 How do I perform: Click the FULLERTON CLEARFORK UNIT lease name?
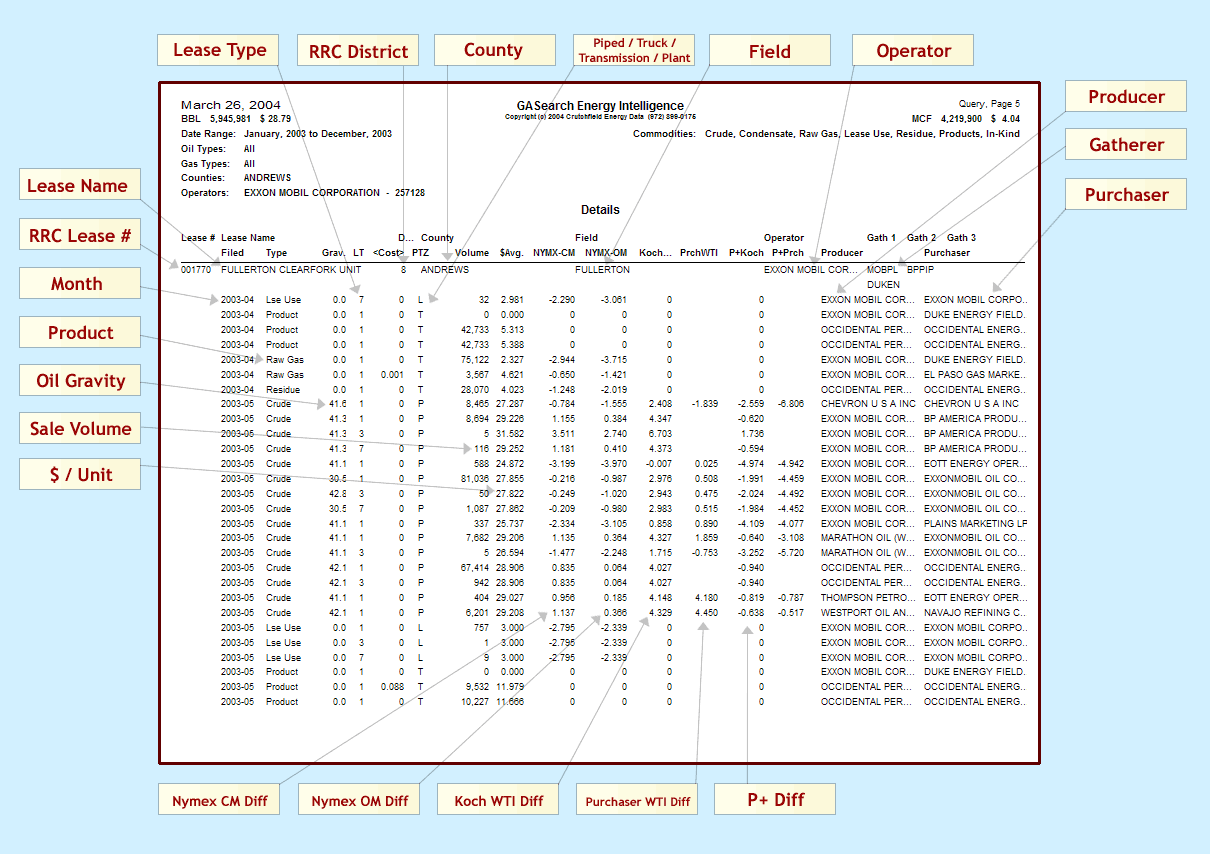point(291,269)
